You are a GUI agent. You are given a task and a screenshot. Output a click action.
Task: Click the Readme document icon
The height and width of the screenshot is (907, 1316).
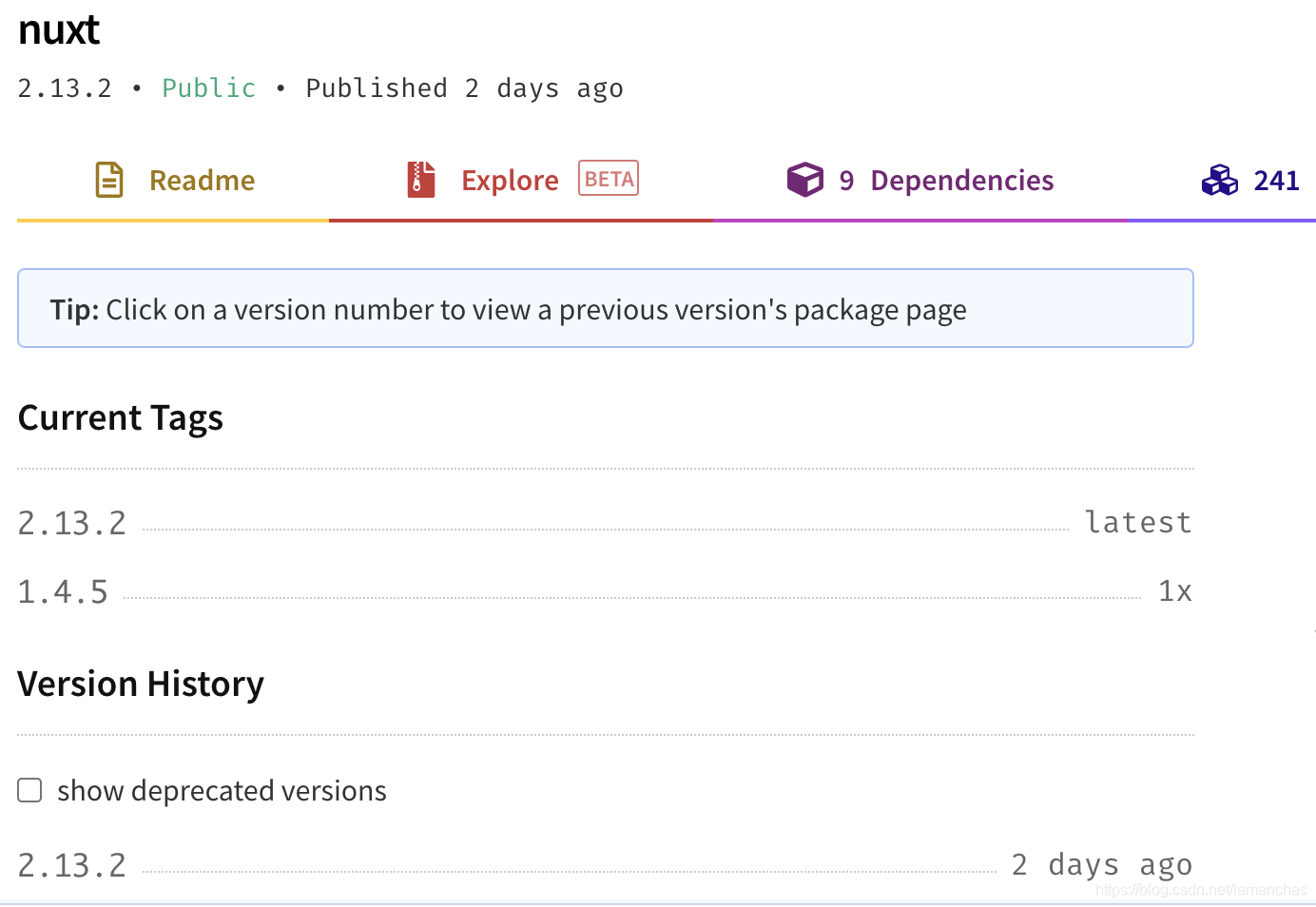(109, 180)
